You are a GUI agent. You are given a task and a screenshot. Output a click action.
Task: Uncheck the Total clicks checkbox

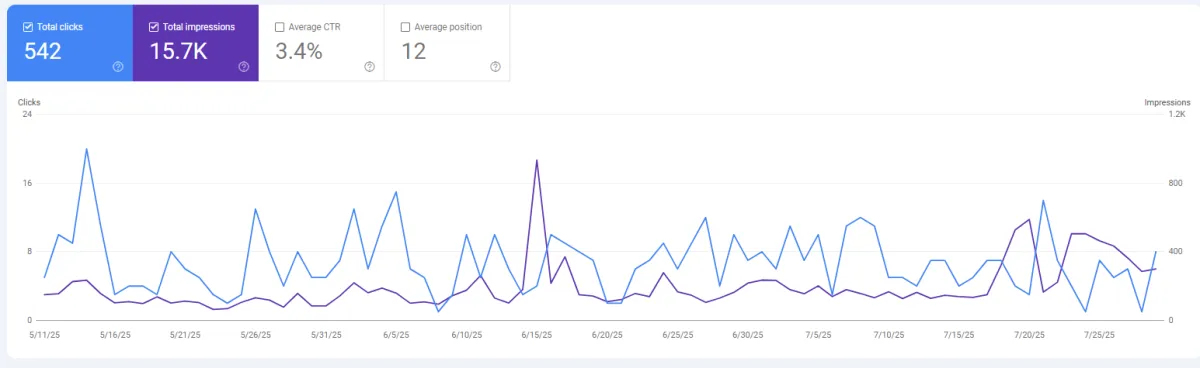pyautogui.click(x=28, y=27)
